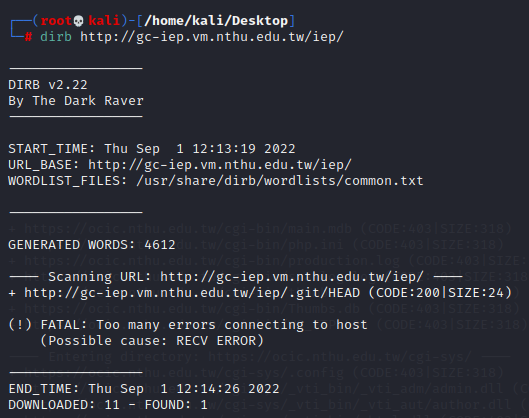Click the URL_BASE link
Screen dimensions: 529x418
click(x=220, y=165)
